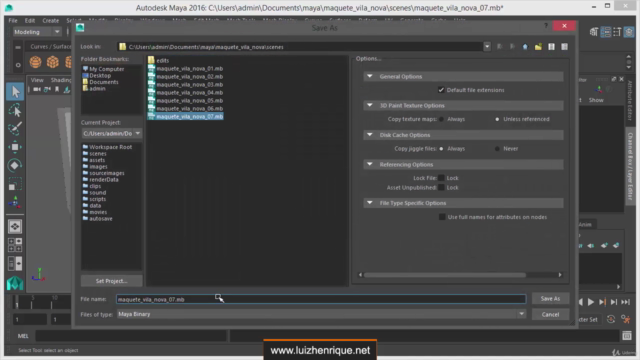This screenshot has width=640, height=360.
Task: Click the MEL command line input
Action: coord(131,336)
